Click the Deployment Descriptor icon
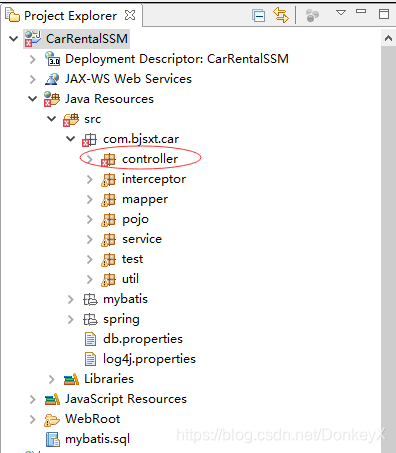The image size is (396, 453). tap(52, 59)
